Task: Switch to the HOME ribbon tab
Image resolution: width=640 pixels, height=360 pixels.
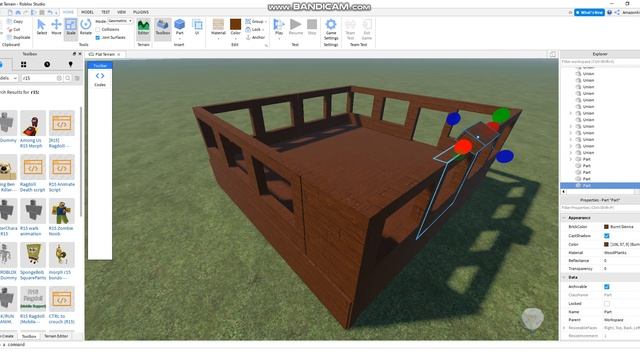Action: (68, 12)
